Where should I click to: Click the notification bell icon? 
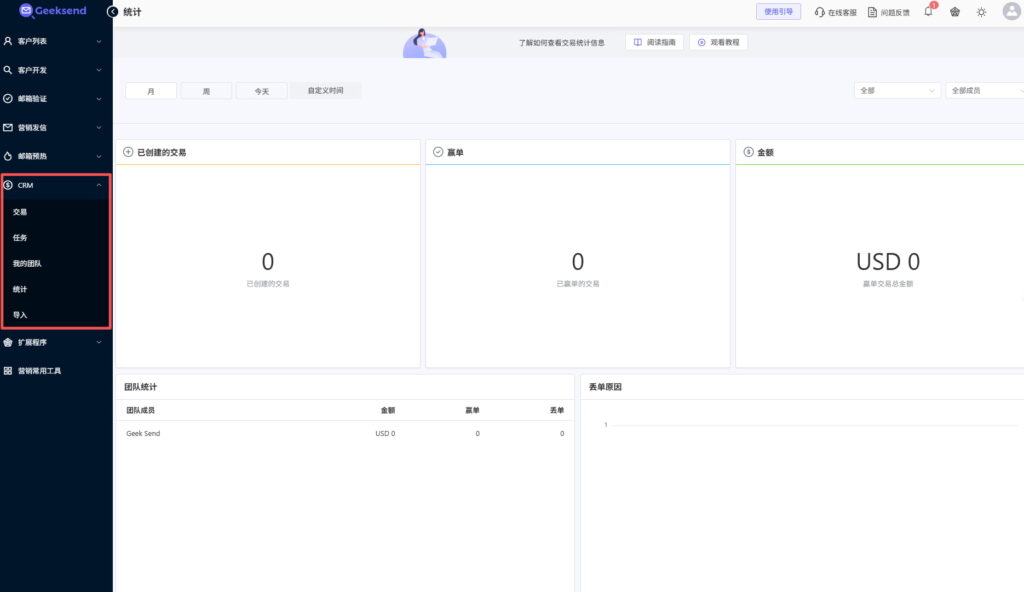[x=928, y=12]
